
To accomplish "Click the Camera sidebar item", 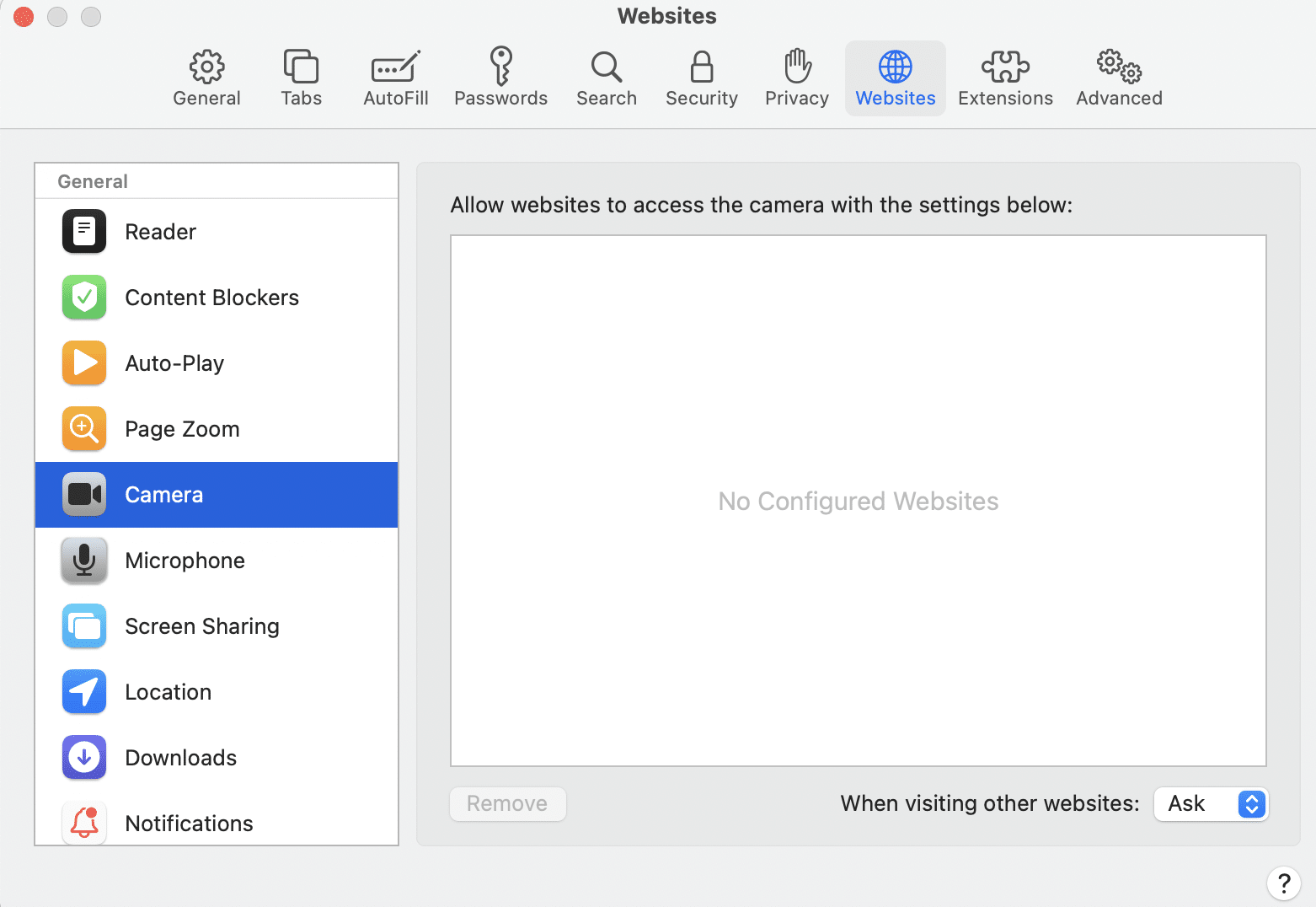I will pos(163,495).
